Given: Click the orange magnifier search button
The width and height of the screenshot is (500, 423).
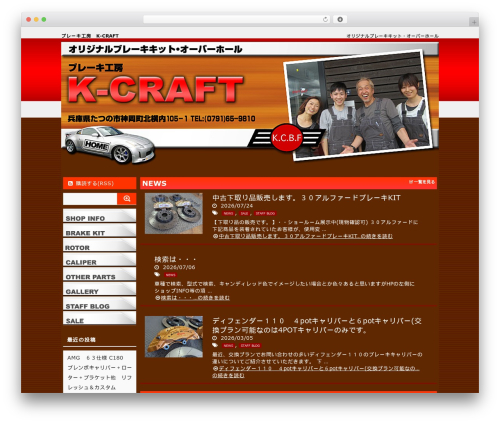Looking at the screenshot, I should pos(127,199).
